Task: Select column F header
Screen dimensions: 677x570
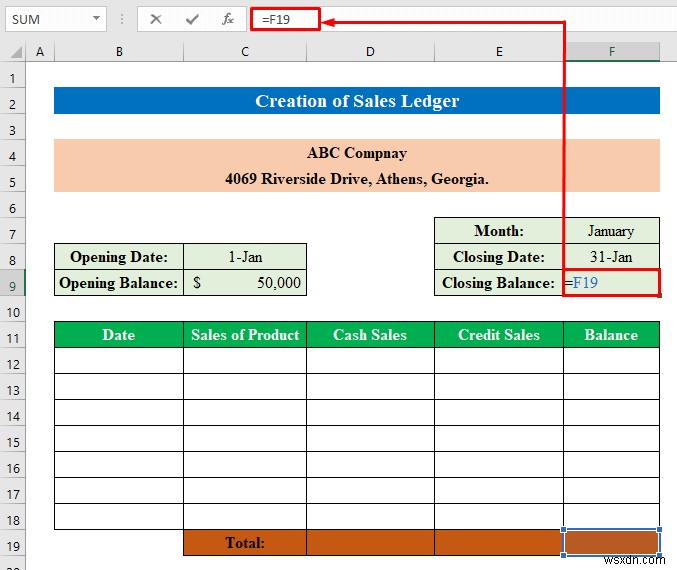Action: (x=611, y=52)
